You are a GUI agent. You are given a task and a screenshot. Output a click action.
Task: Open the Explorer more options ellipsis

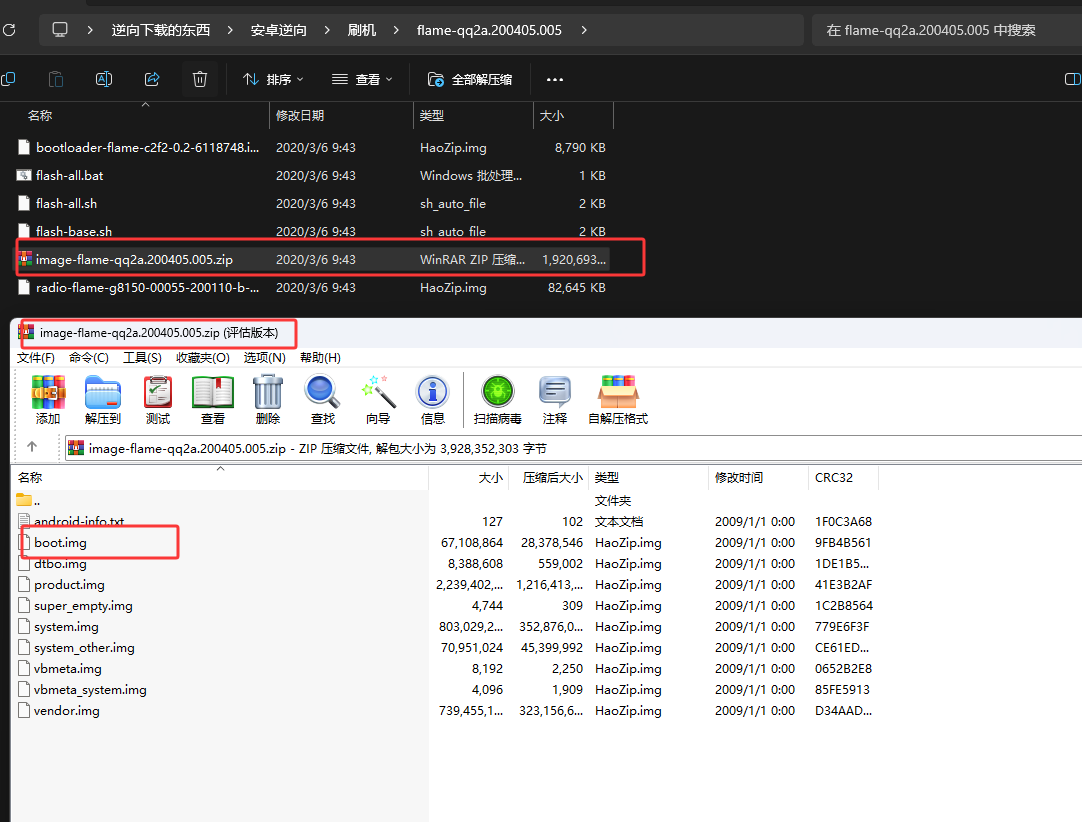tap(555, 79)
